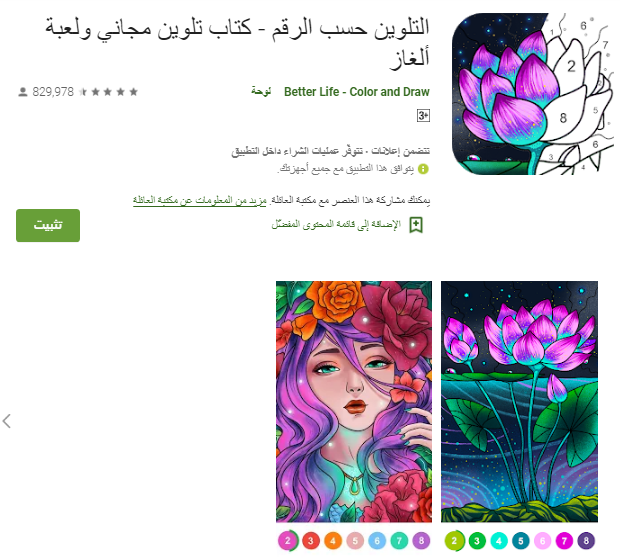The height and width of the screenshot is (558, 620).
Task: Select lime green color swatch number 2
Action: point(454,541)
